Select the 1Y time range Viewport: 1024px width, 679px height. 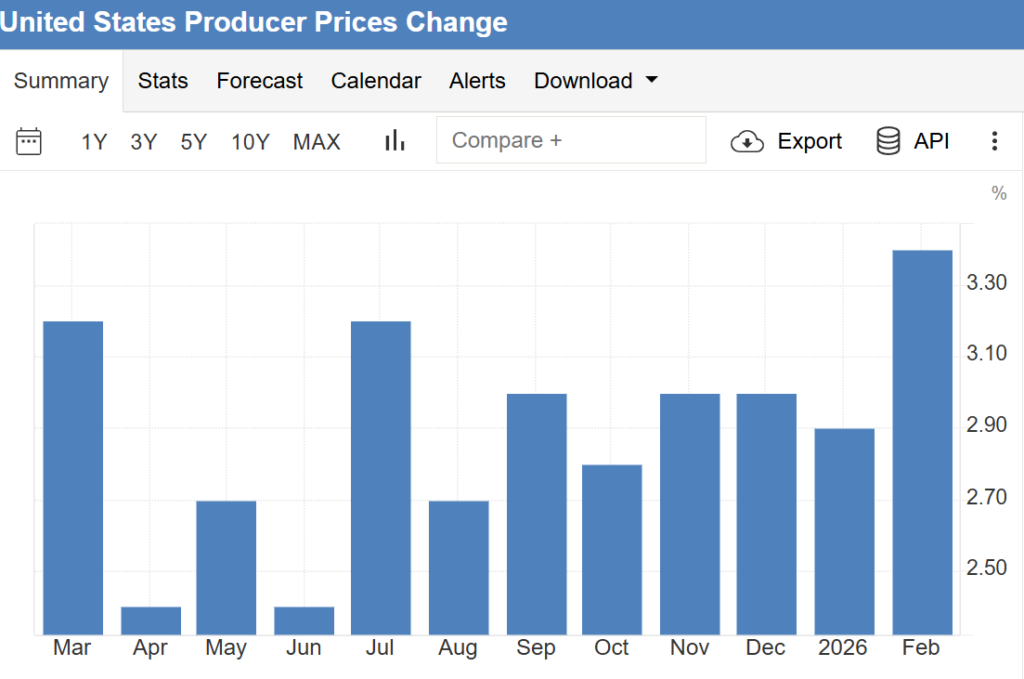point(94,142)
